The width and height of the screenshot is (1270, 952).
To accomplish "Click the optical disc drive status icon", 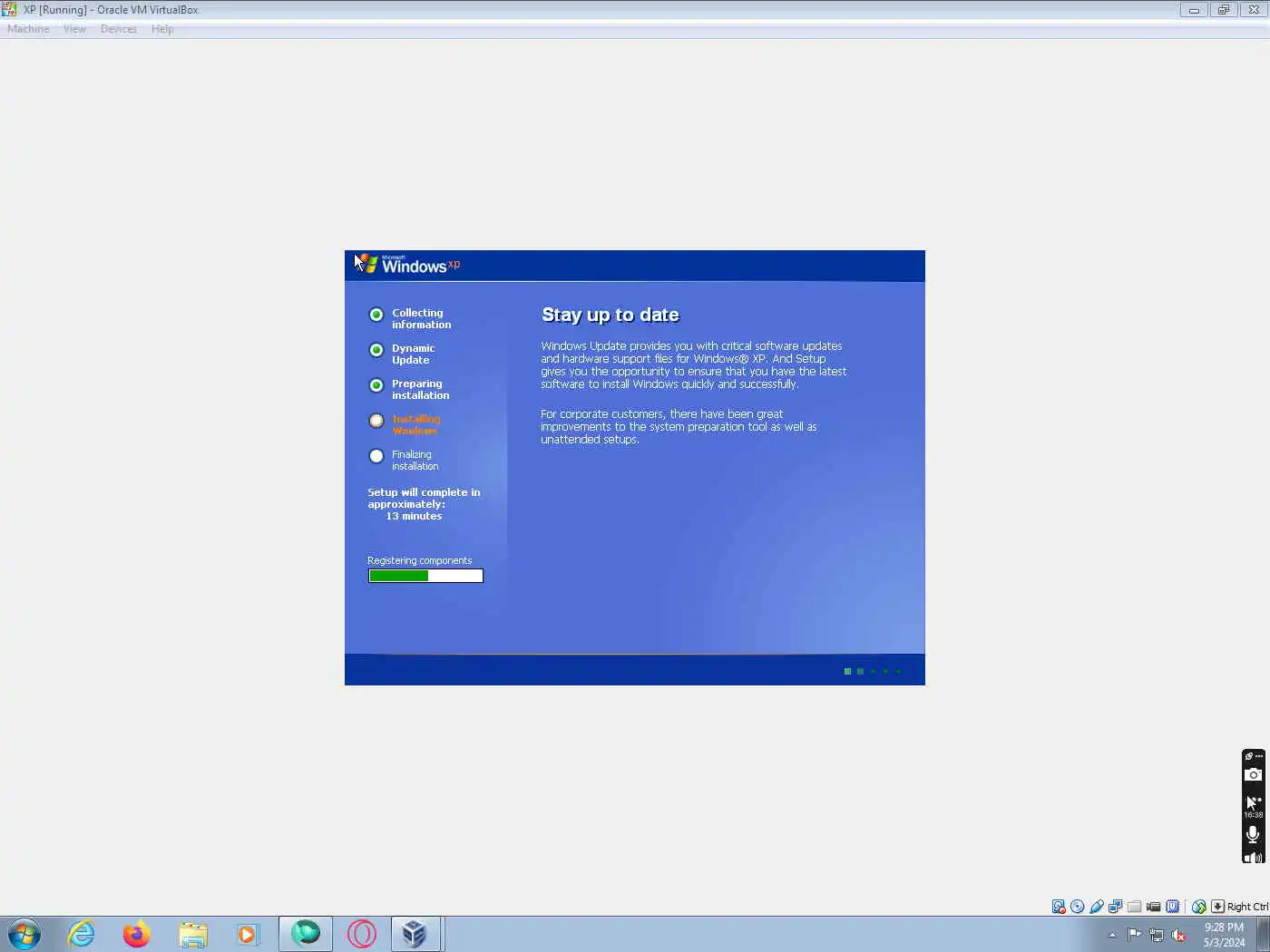I will tap(1078, 907).
